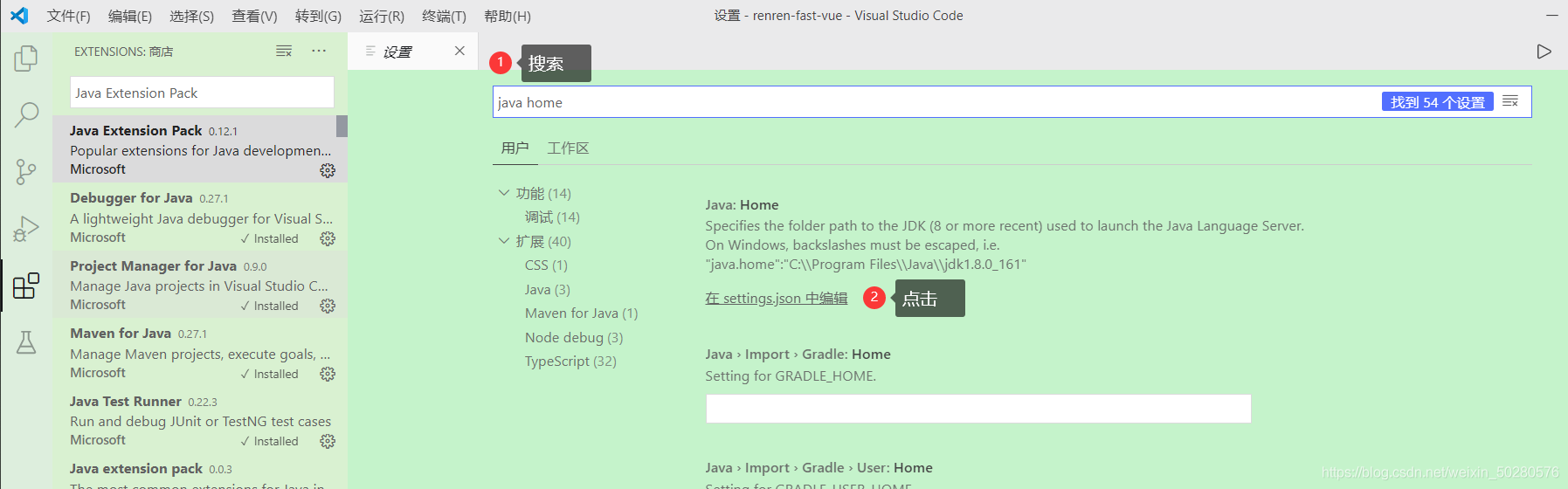1568x489 pixels.
Task: Select Maven for Java extension entry
Action: click(200, 352)
